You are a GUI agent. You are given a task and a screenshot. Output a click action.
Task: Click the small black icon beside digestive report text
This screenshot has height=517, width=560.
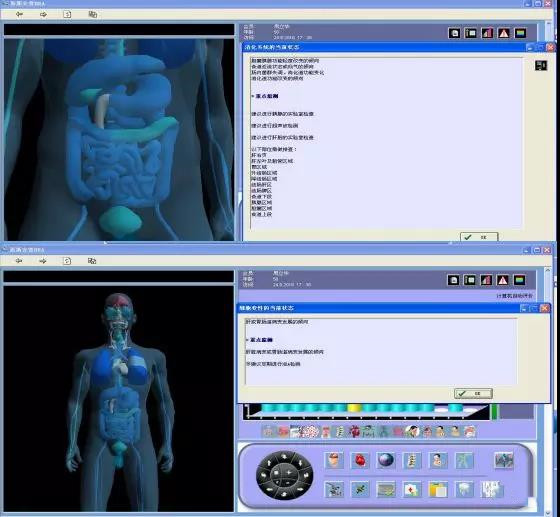pyautogui.click(x=541, y=65)
